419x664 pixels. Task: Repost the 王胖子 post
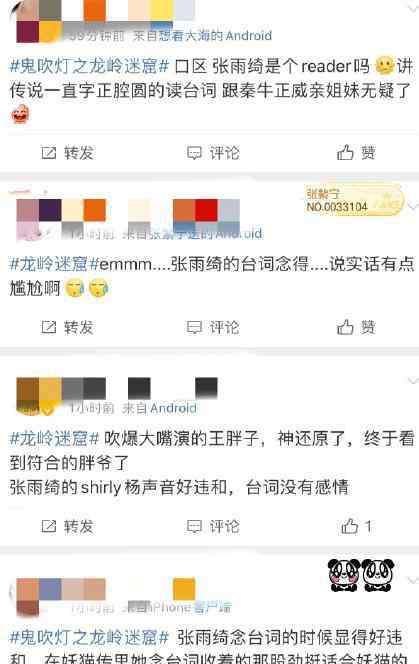coord(67,526)
